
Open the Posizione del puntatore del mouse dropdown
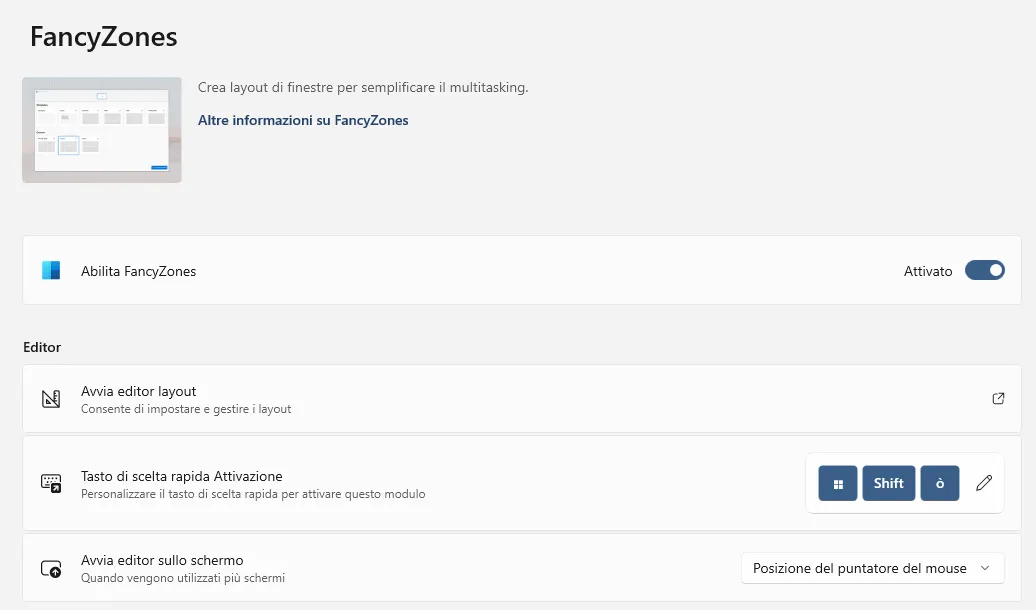click(x=873, y=568)
